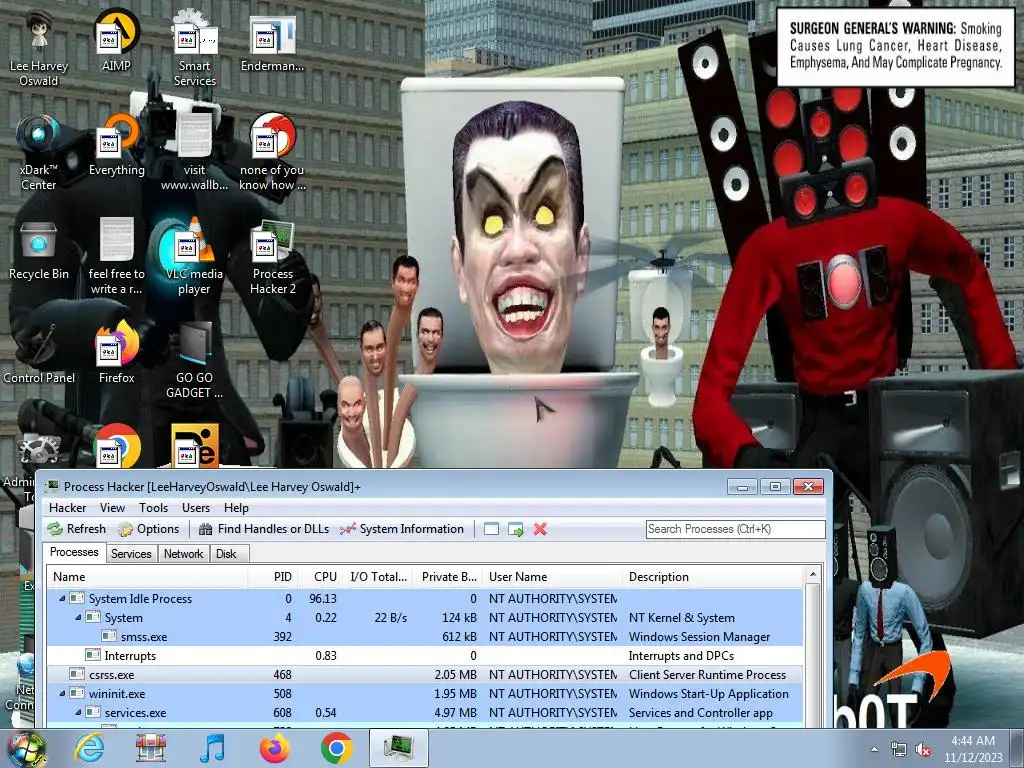Collapse the services.exe tree node
The image size is (1024, 768).
[x=78, y=712]
